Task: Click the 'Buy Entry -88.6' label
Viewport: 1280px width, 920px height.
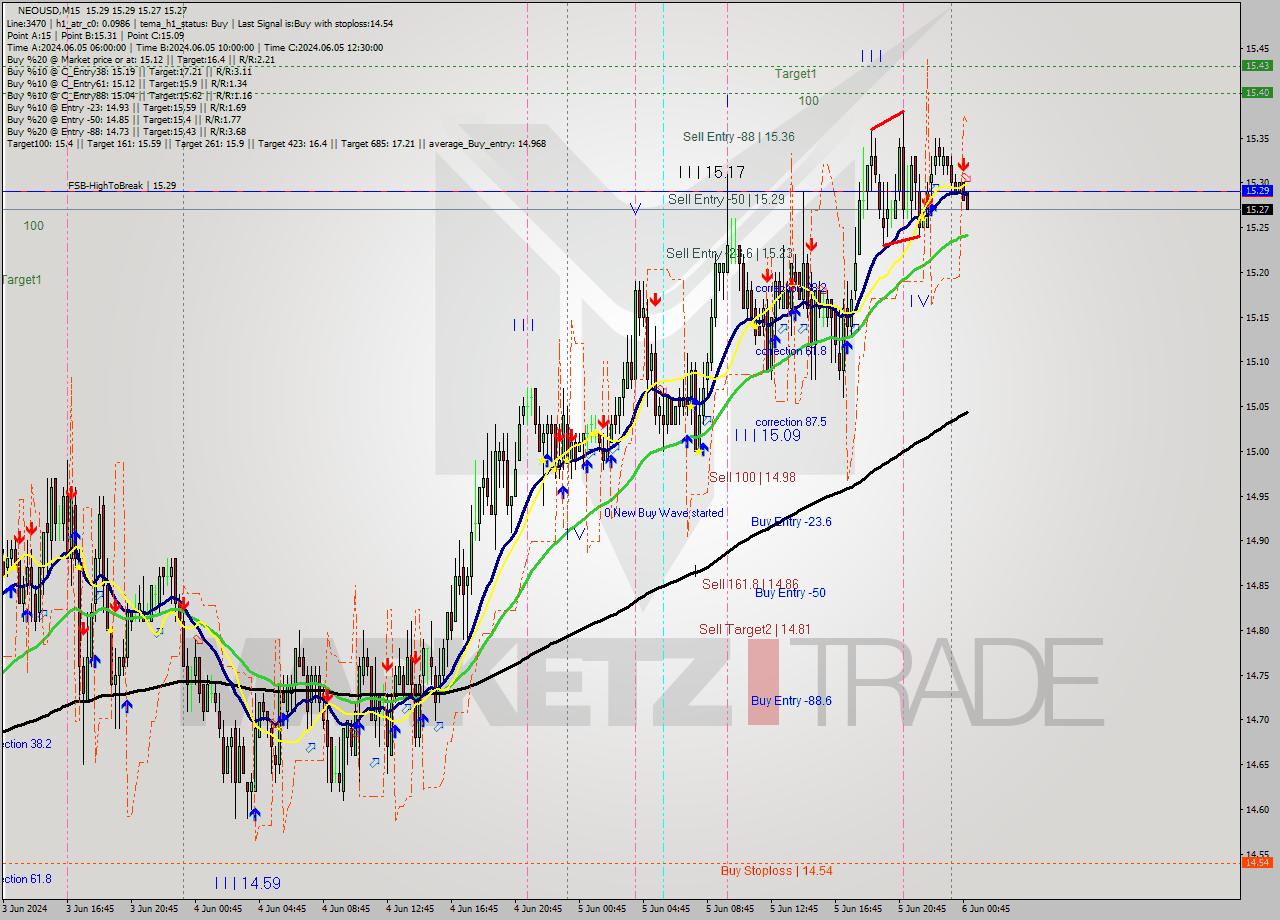Action: (x=791, y=701)
